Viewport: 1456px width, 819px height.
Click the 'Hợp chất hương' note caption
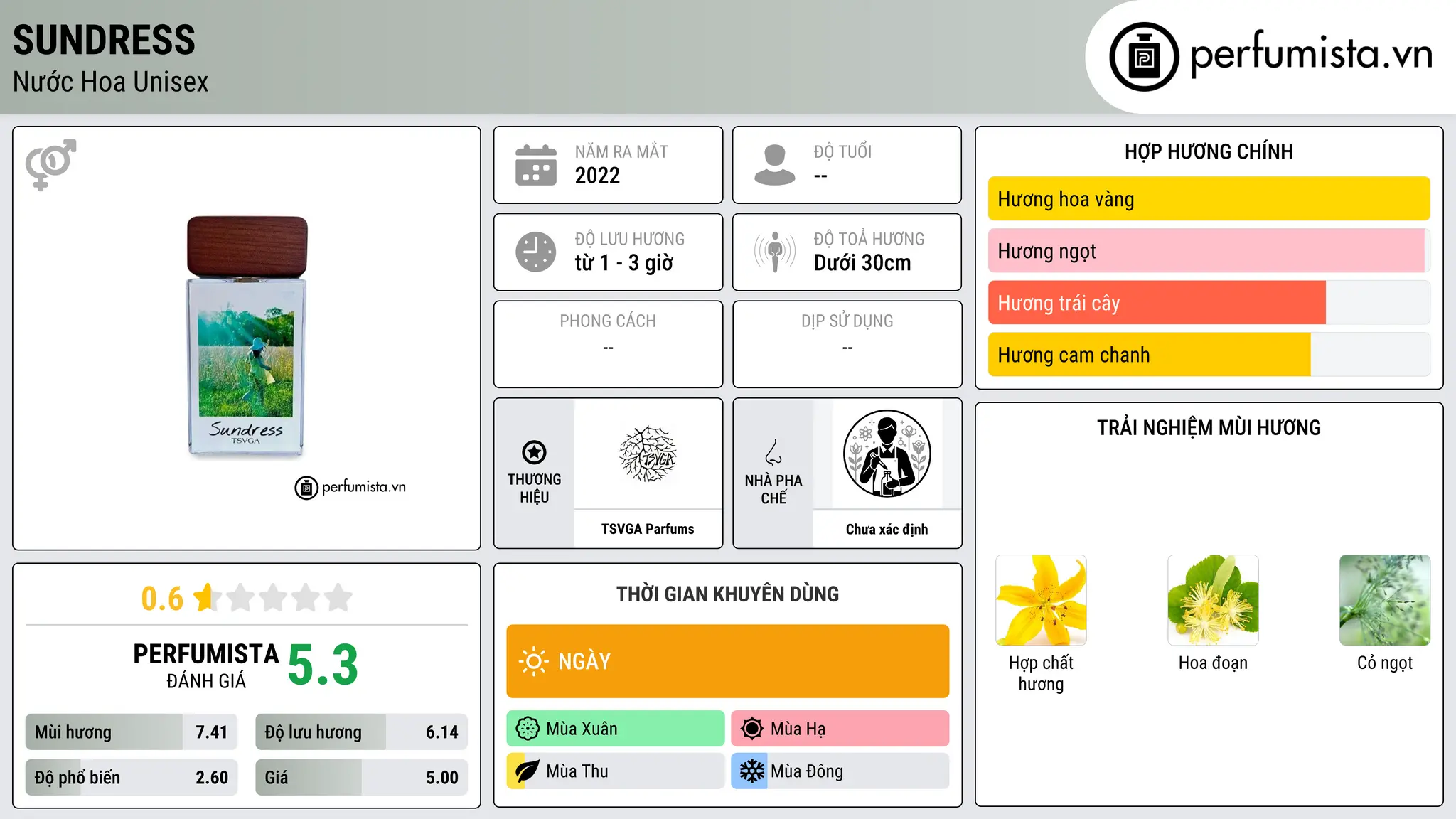click(1041, 673)
